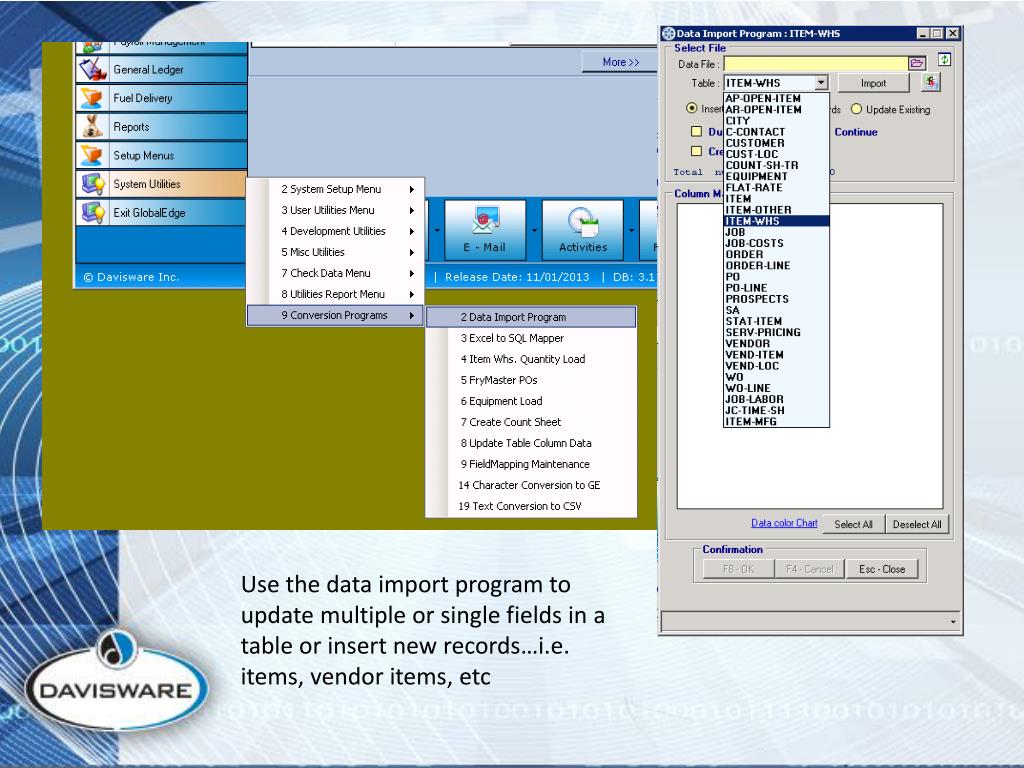Select ITEM-MFG in the table list
Viewport: 1024px width, 768px height.
click(x=776, y=421)
